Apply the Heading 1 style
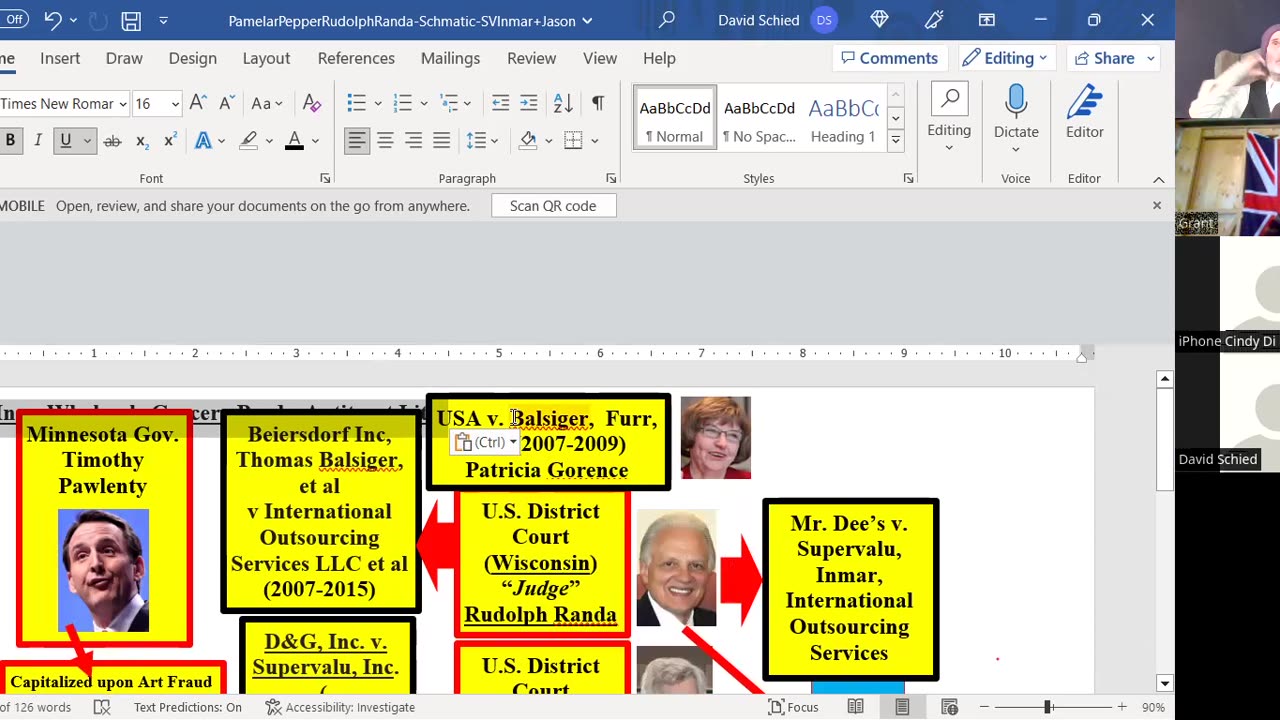The height and width of the screenshot is (720, 1280). pyautogui.click(x=843, y=119)
